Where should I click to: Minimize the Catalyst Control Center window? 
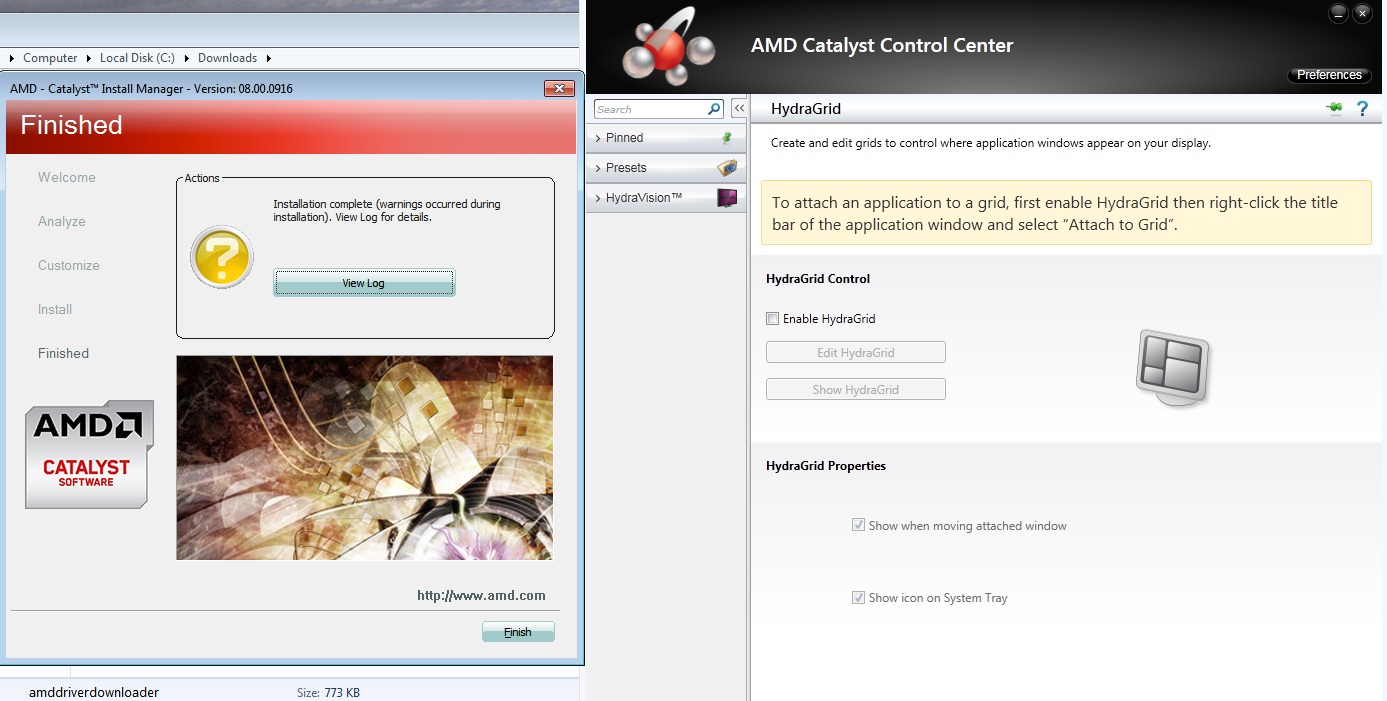(x=1338, y=14)
